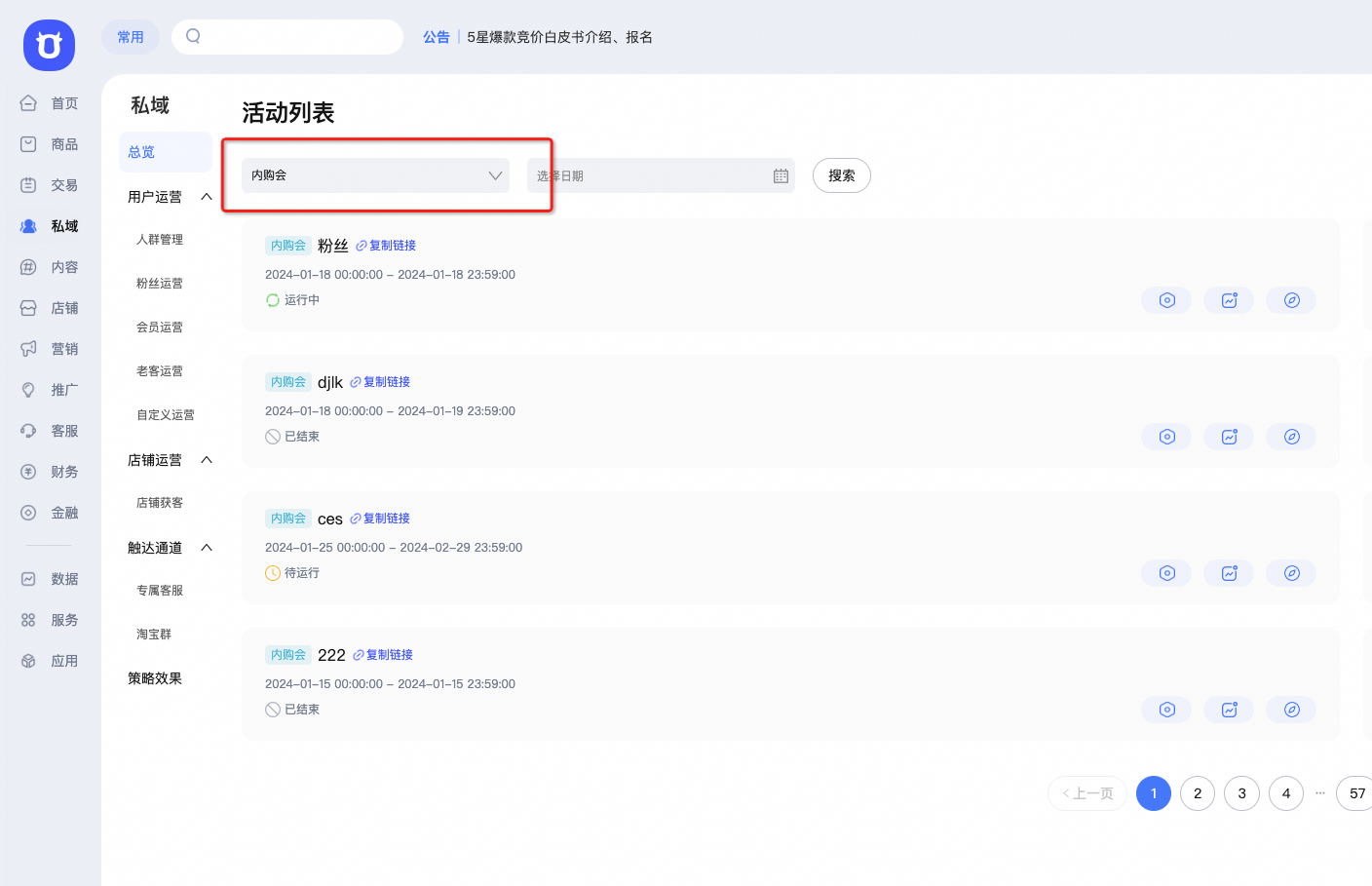Open 老客运营 submenu item
The height and width of the screenshot is (886, 1372).
click(x=160, y=371)
